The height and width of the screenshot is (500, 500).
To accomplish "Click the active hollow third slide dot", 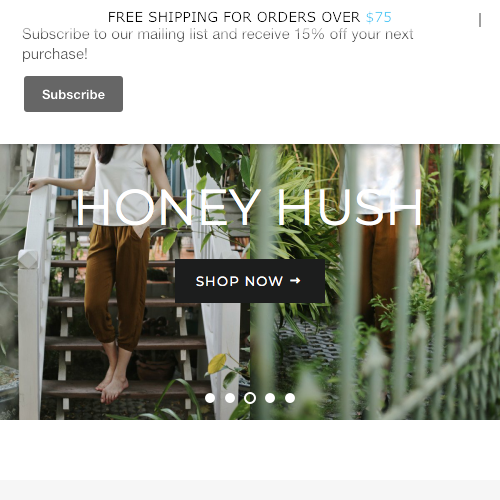I will tap(250, 398).
